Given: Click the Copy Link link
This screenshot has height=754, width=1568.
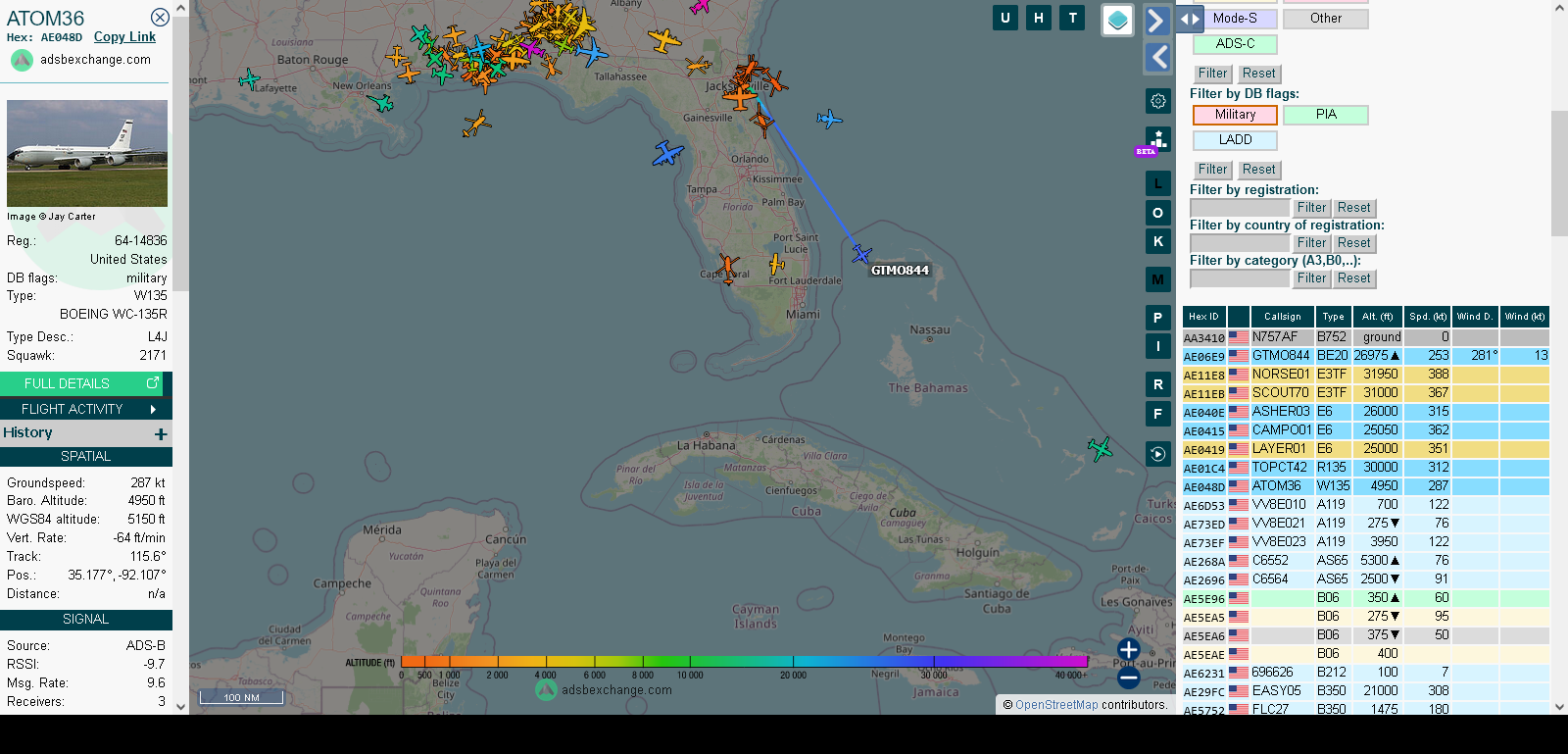Looking at the screenshot, I should tap(124, 37).
